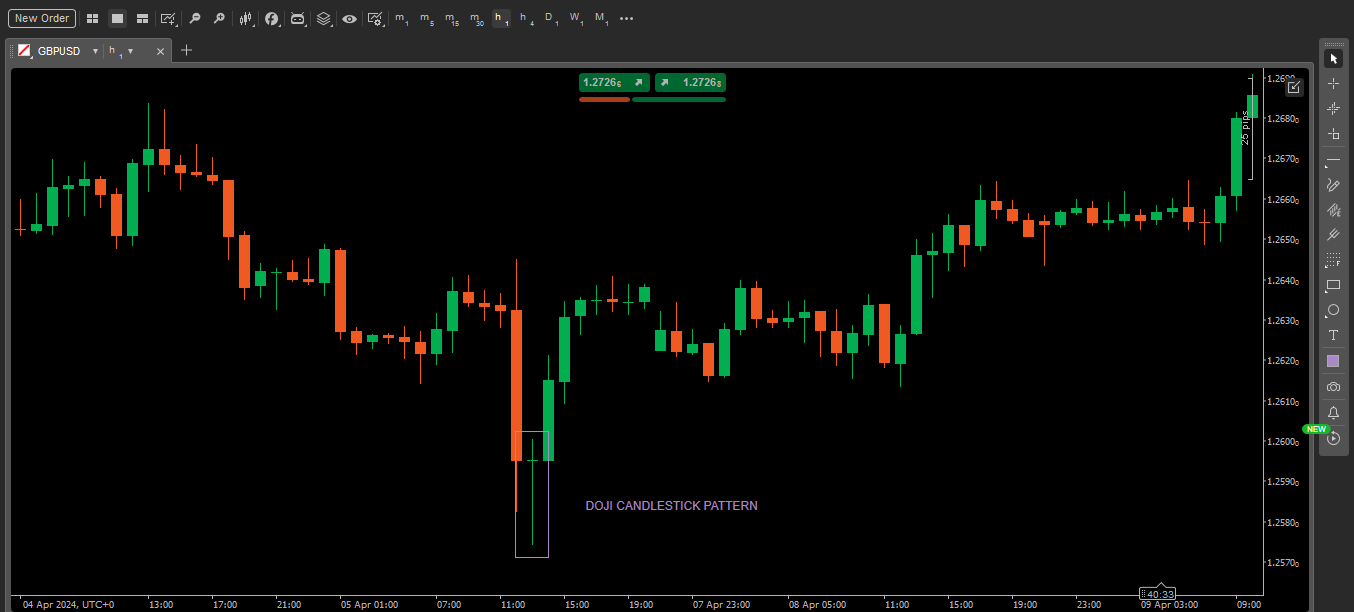Take a chart snapshot with the camera icon

(x=1333, y=386)
